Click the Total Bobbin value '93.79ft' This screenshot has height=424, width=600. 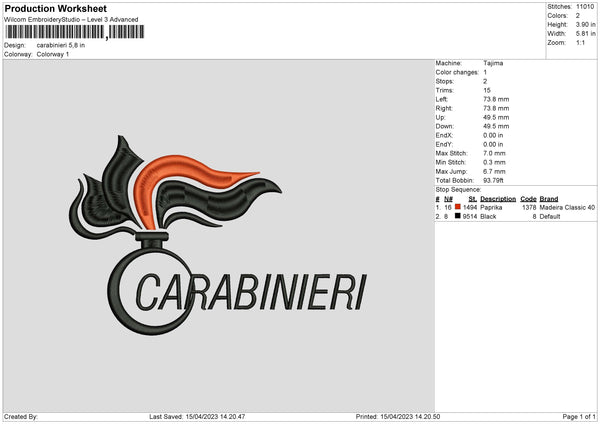[x=494, y=180]
